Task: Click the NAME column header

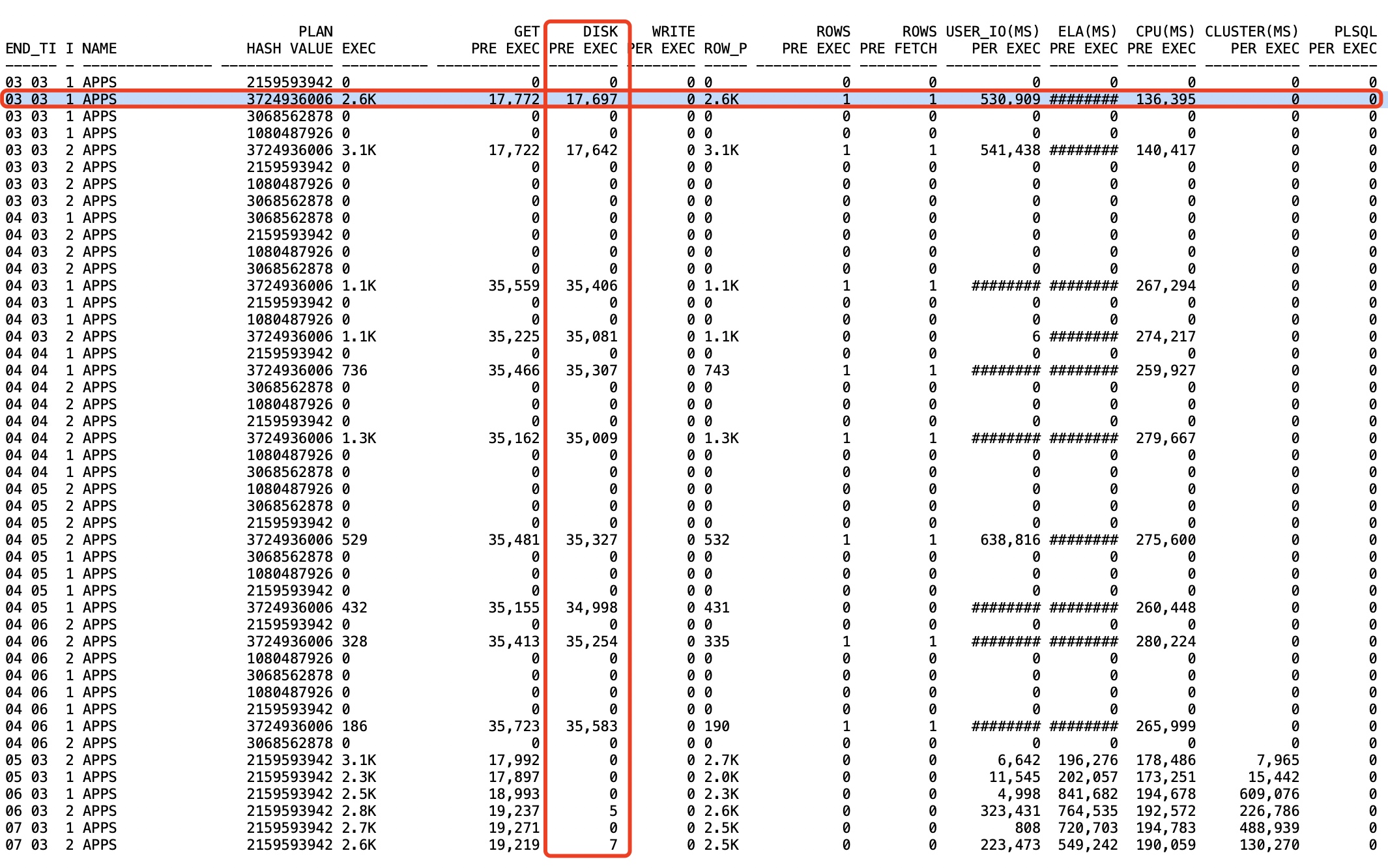Action: pos(100,49)
